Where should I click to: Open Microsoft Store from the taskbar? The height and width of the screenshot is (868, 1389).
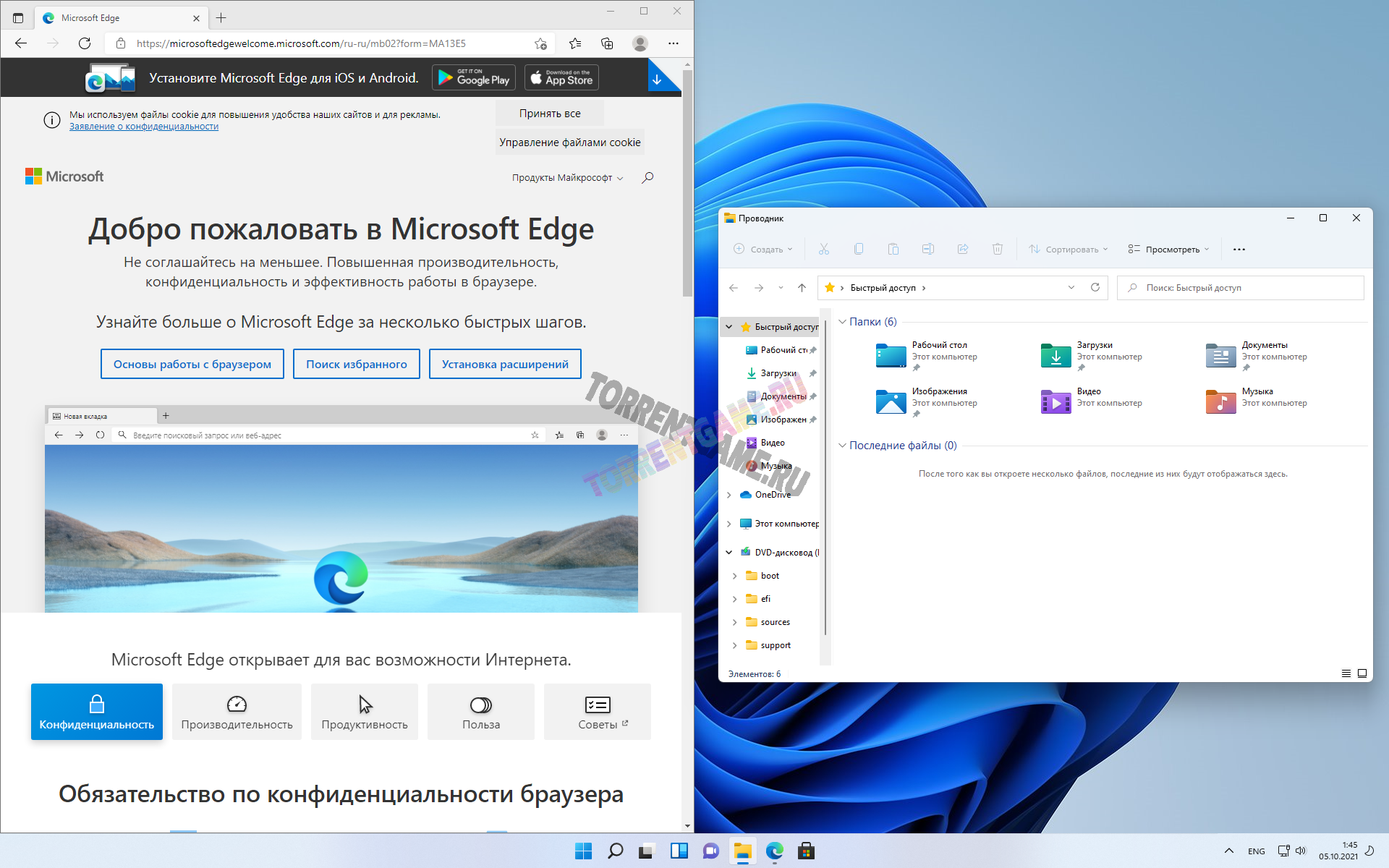coord(806,851)
